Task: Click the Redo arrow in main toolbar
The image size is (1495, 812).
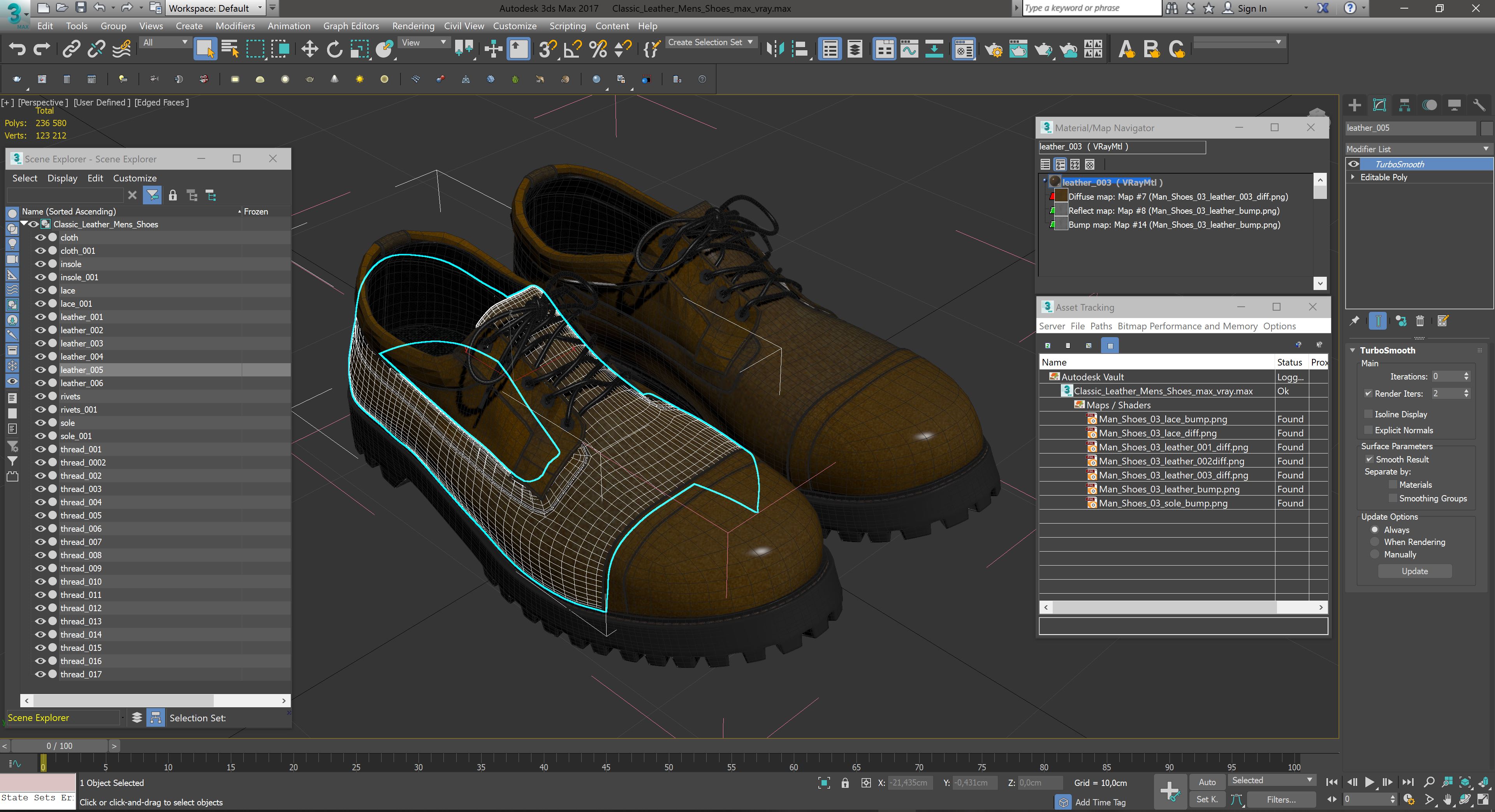Action: [42, 49]
